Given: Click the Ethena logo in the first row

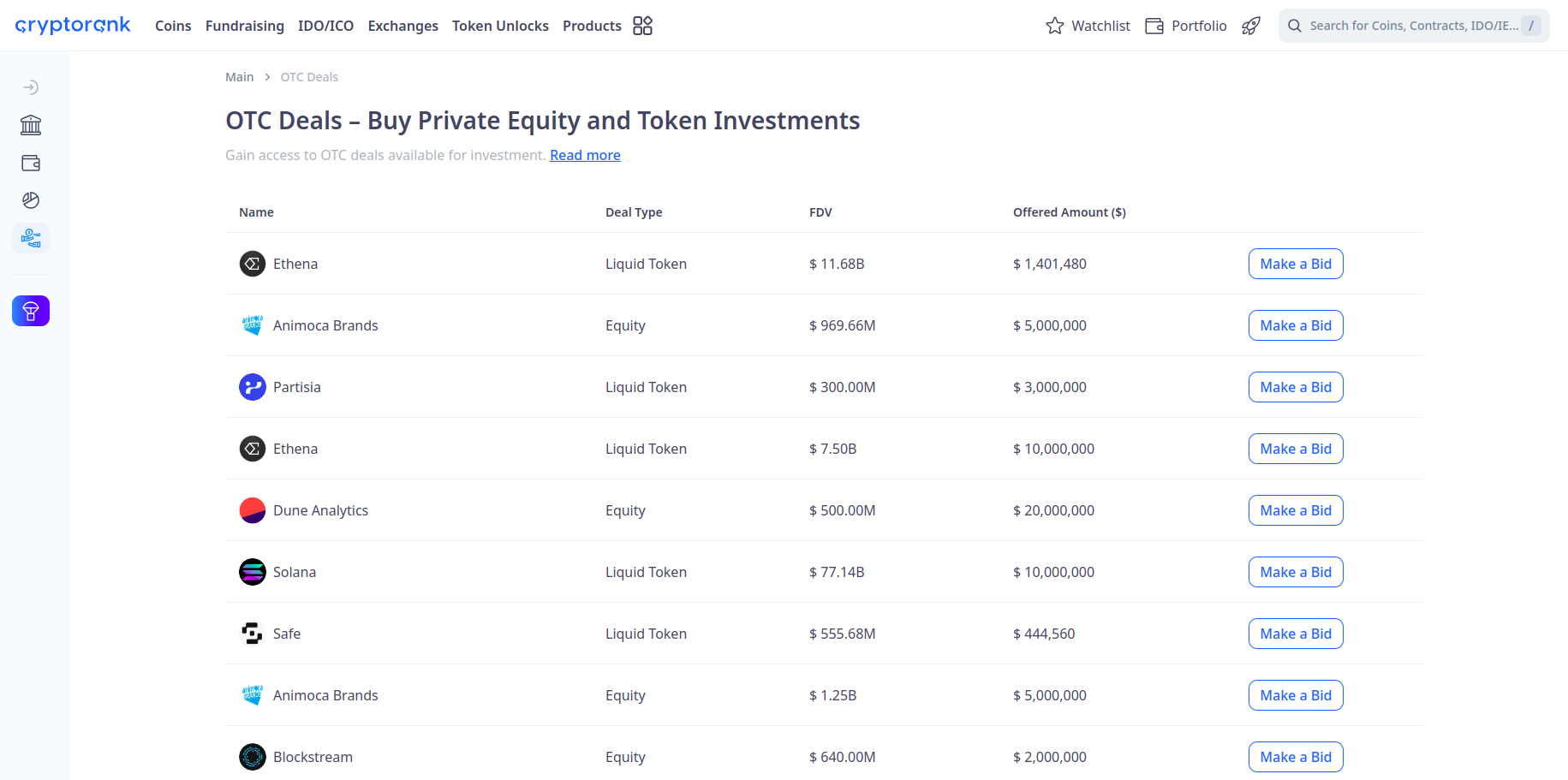Looking at the screenshot, I should [x=253, y=263].
